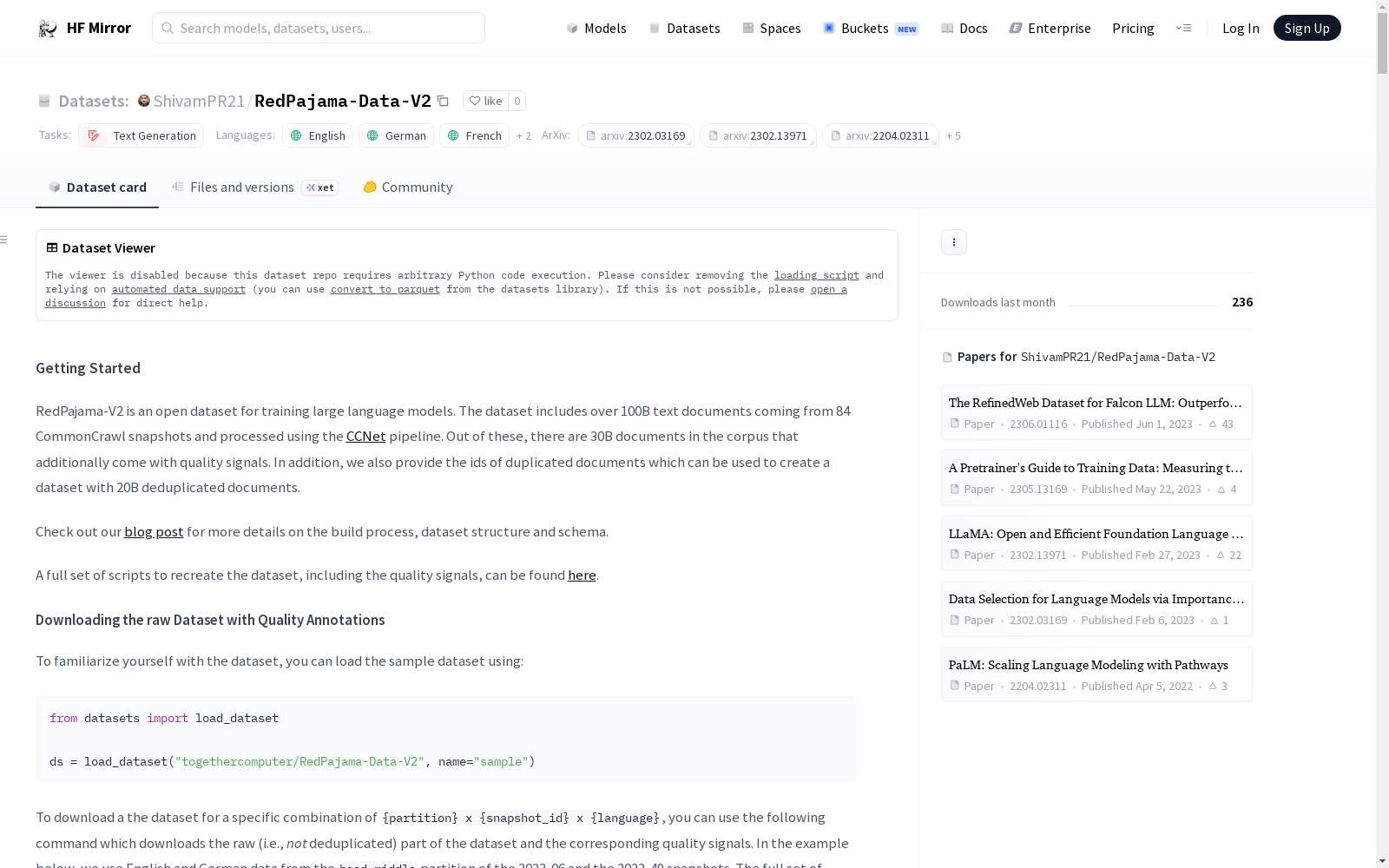This screenshot has width=1389, height=868.
Task: Click the Downloads last month value 236
Action: coord(1242,302)
